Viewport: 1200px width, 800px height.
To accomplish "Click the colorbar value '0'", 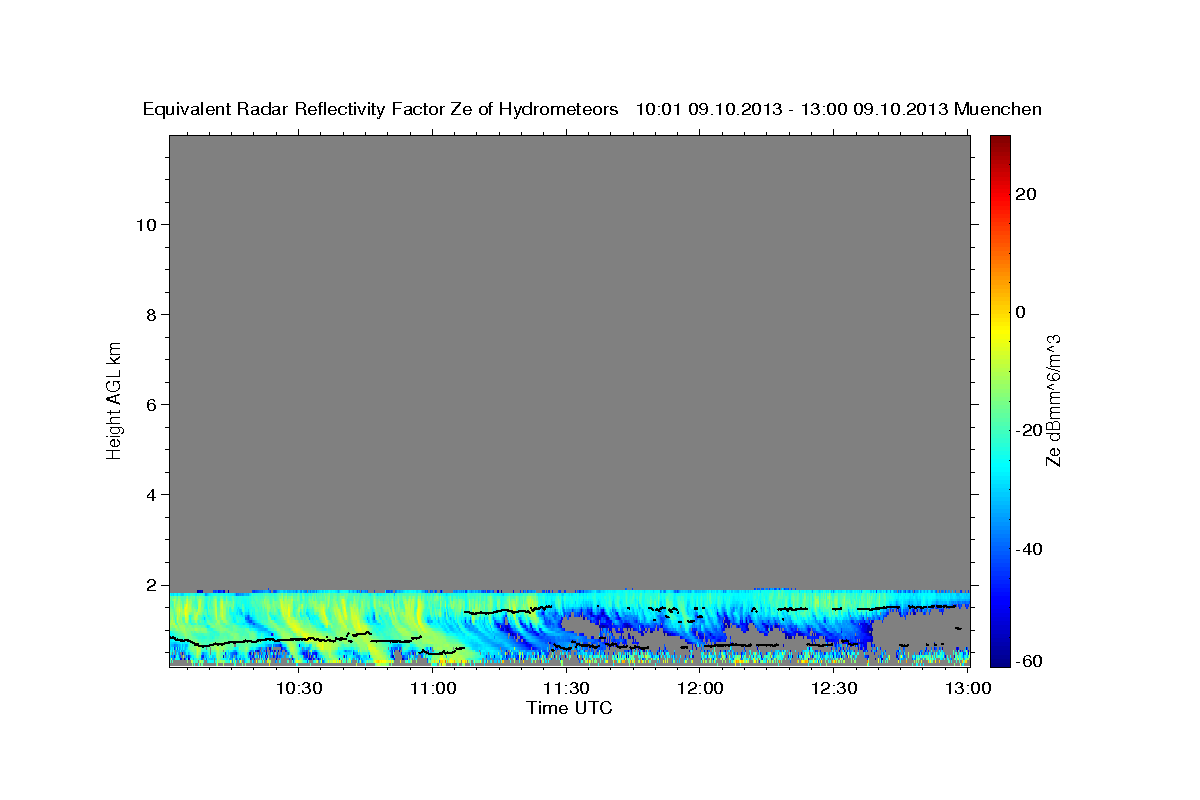I will pyautogui.click(x=1021, y=312).
